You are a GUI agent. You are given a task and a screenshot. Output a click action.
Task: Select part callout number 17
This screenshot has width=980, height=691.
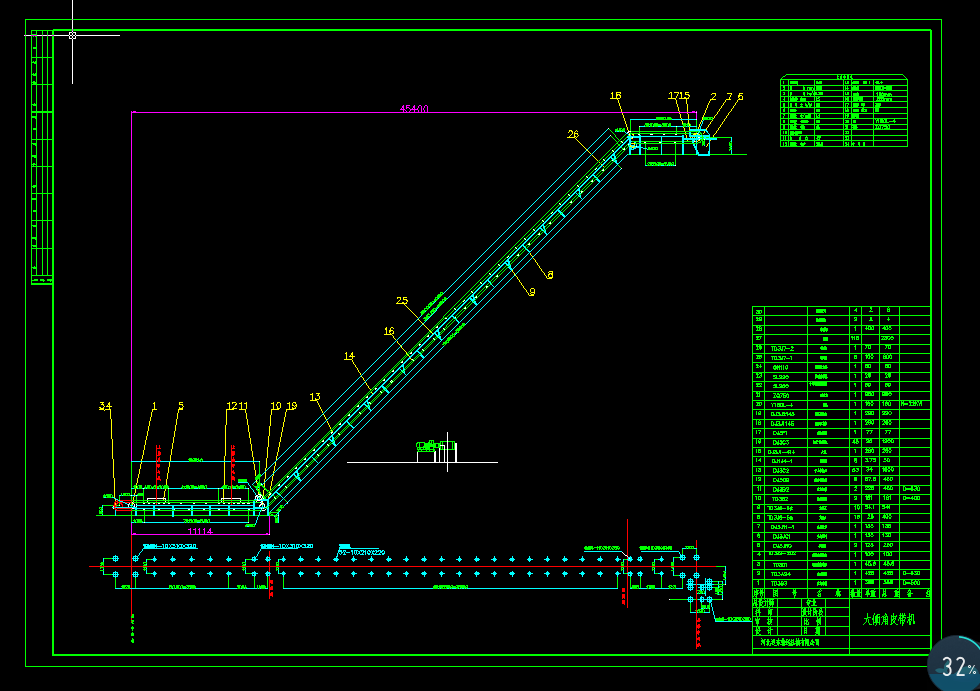point(673,96)
